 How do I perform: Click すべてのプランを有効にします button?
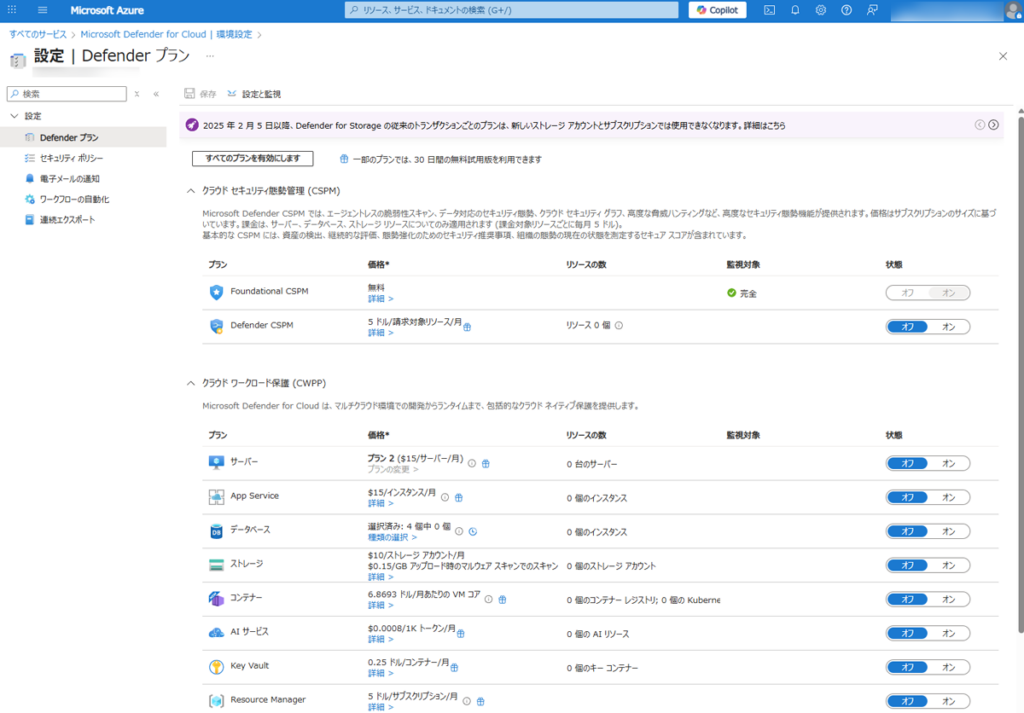pyautogui.click(x=253, y=158)
